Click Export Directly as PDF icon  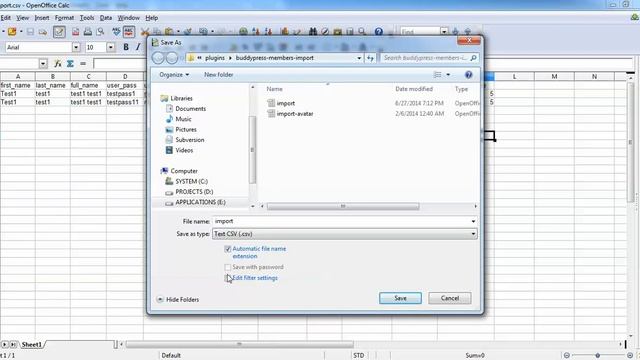(x=76, y=31)
